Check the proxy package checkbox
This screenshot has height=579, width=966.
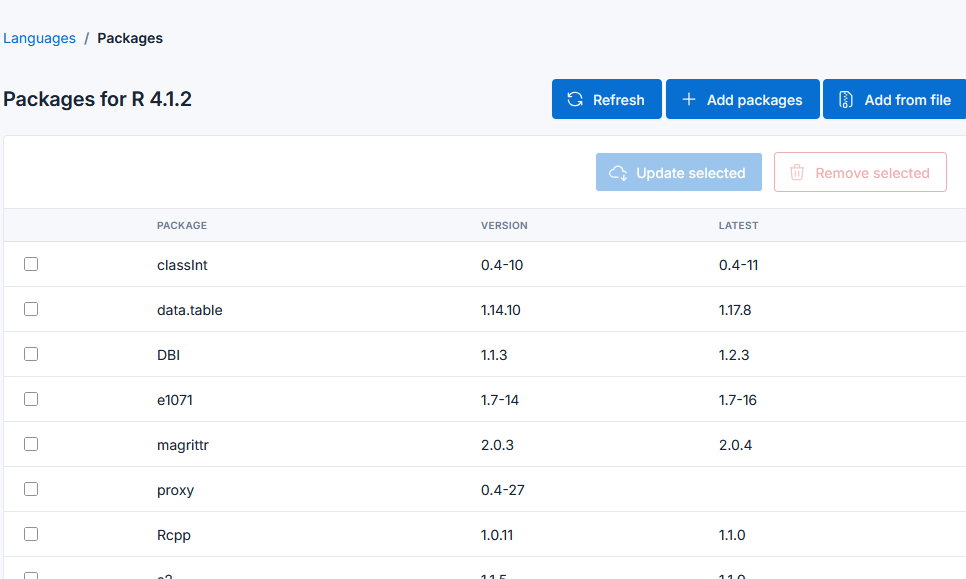[30, 489]
